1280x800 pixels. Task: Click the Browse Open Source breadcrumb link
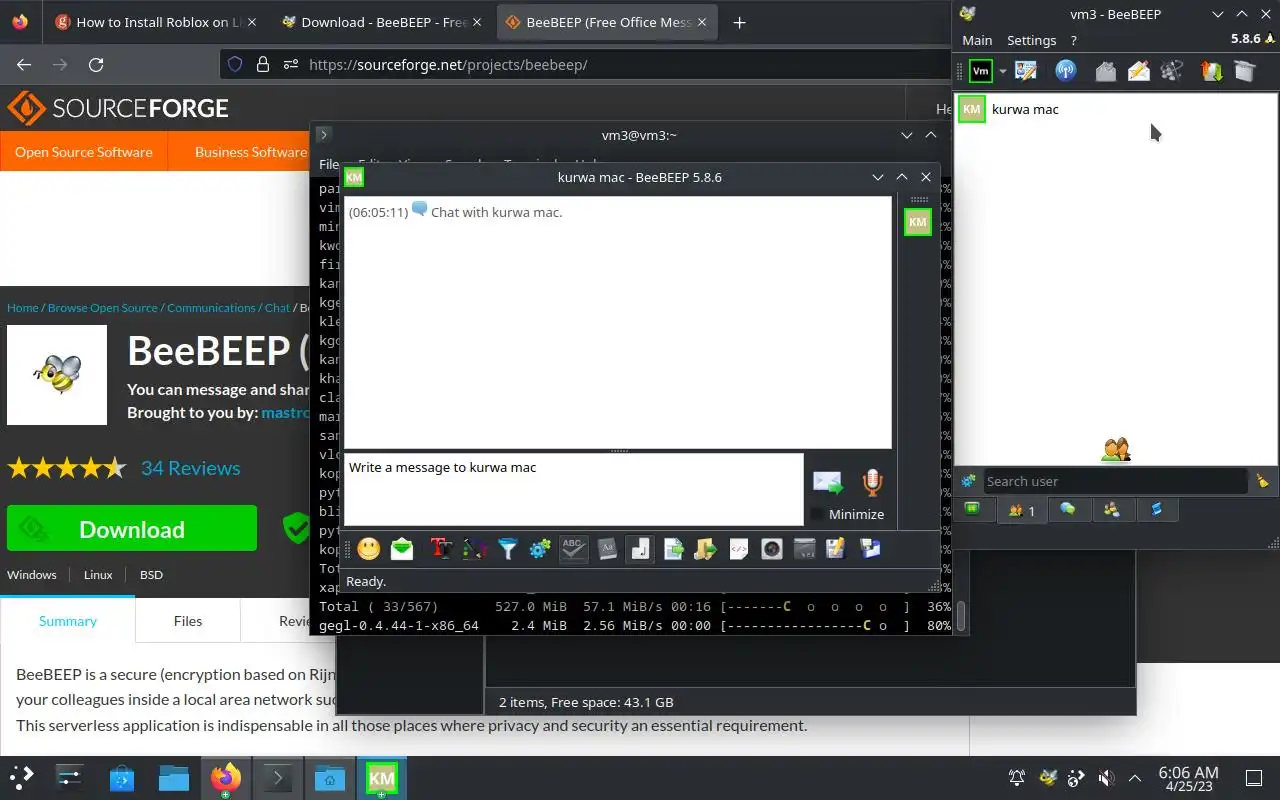coord(103,308)
